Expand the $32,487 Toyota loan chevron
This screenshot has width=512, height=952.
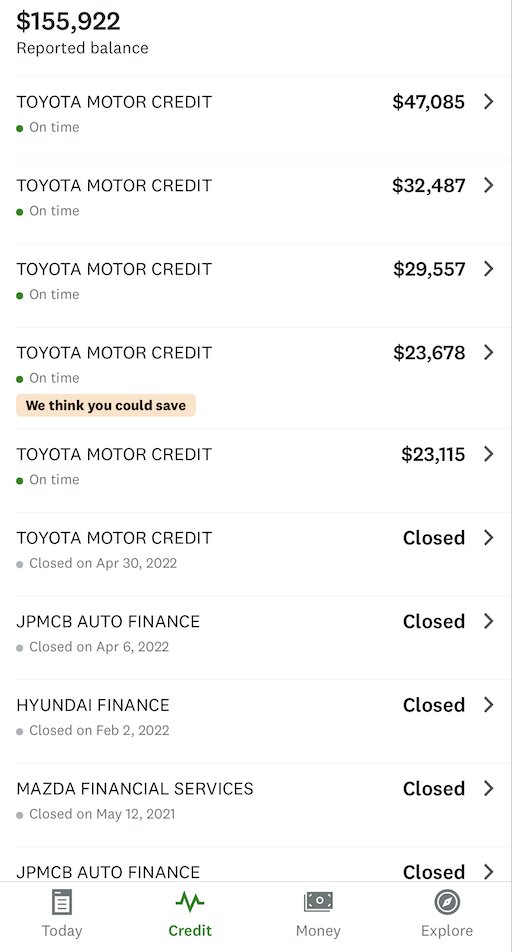point(488,185)
